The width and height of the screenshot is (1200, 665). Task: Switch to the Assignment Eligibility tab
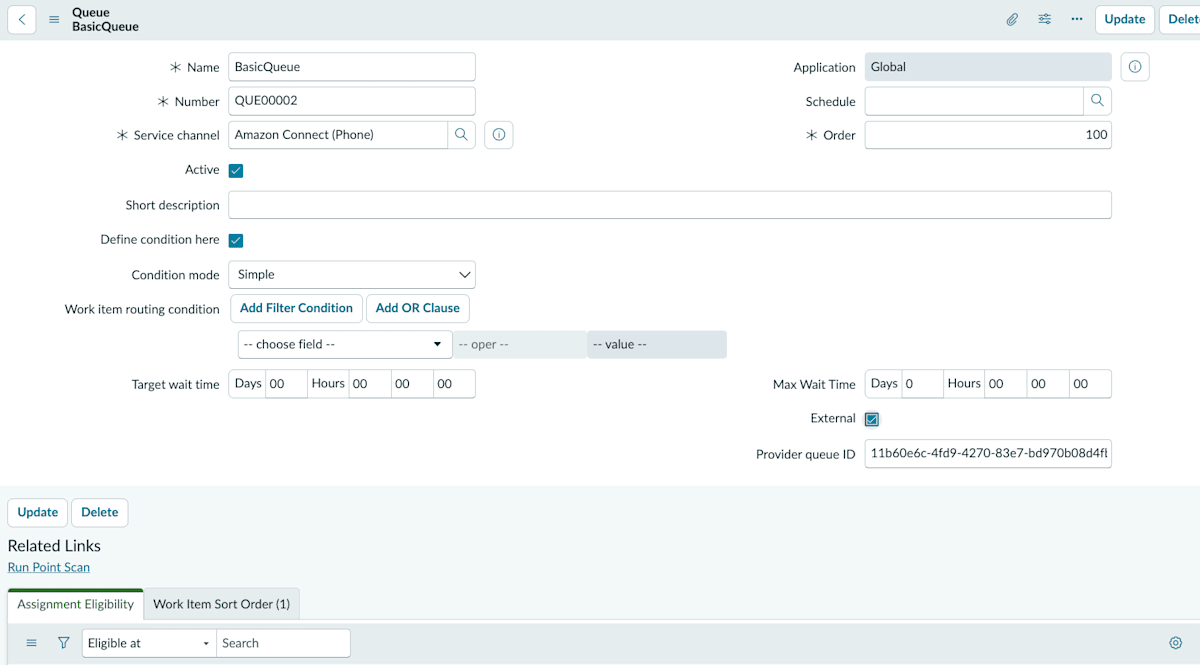pos(76,604)
